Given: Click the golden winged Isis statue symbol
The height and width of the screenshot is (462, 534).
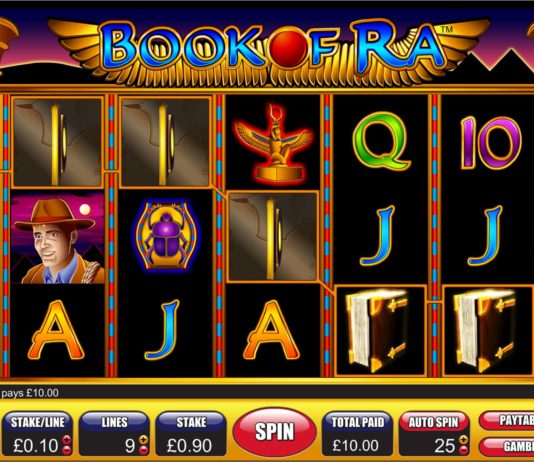Looking at the screenshot, I should pyautogui.click(x=273, y=142).
